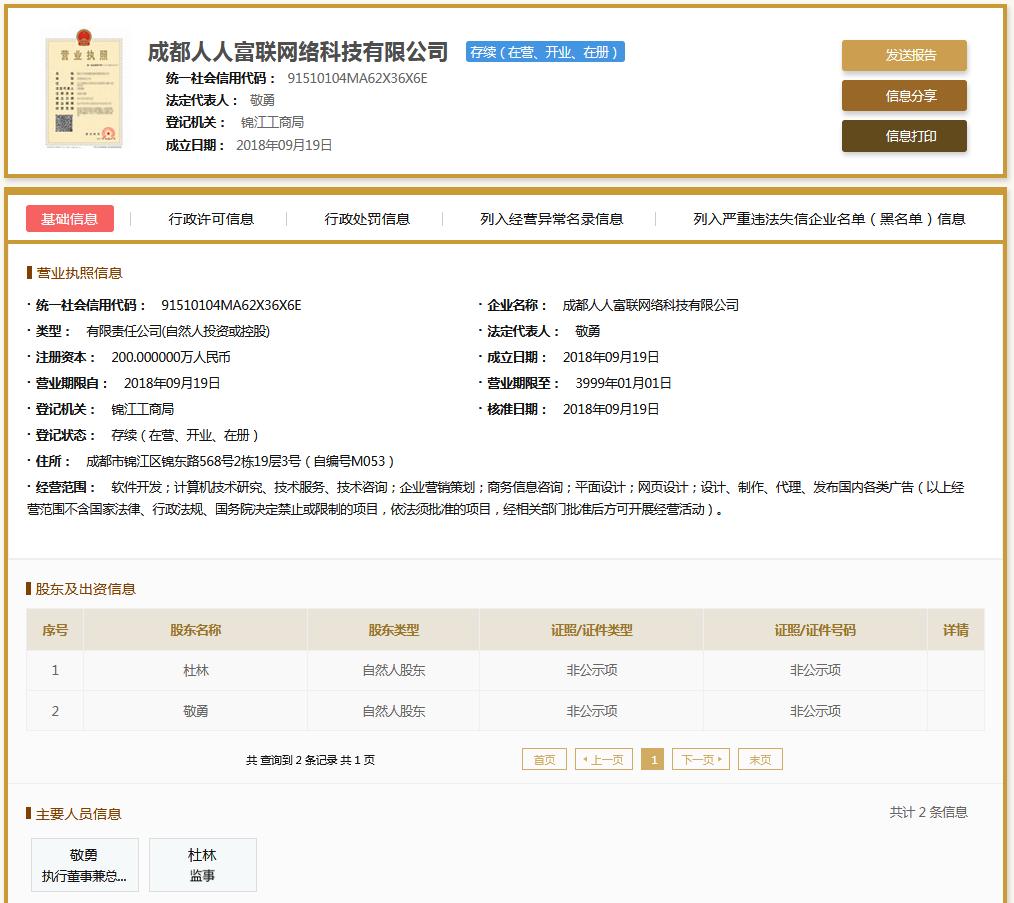The height and width of the screenshot is (903, 1014).
Task: Open the 敬勇 executive director personnel card
Action: click(x=85, y=865)
